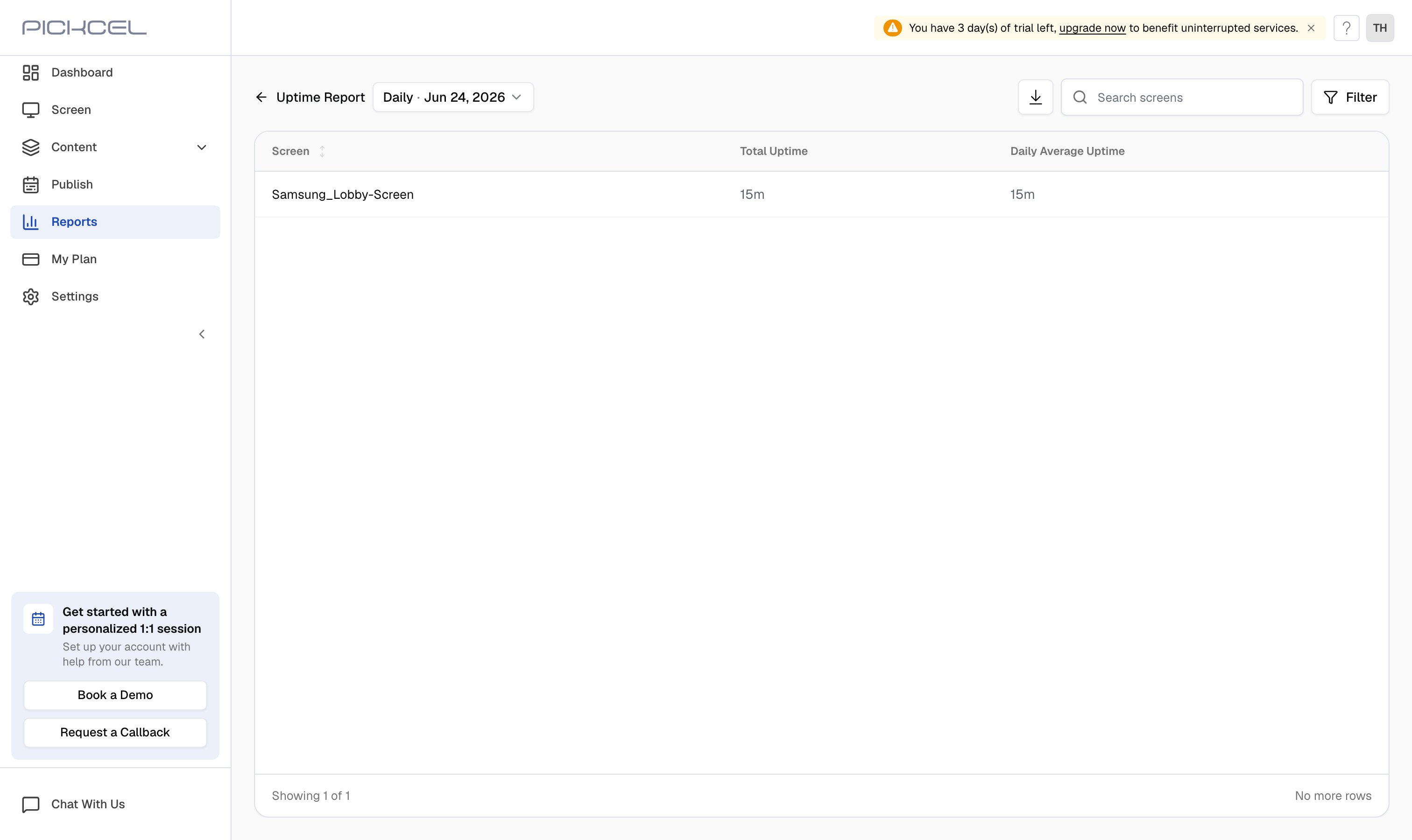The height and width of the screenshot is (840, 1412).
Task: Dismiss the trial warning banner
Action: point(1311,28)
